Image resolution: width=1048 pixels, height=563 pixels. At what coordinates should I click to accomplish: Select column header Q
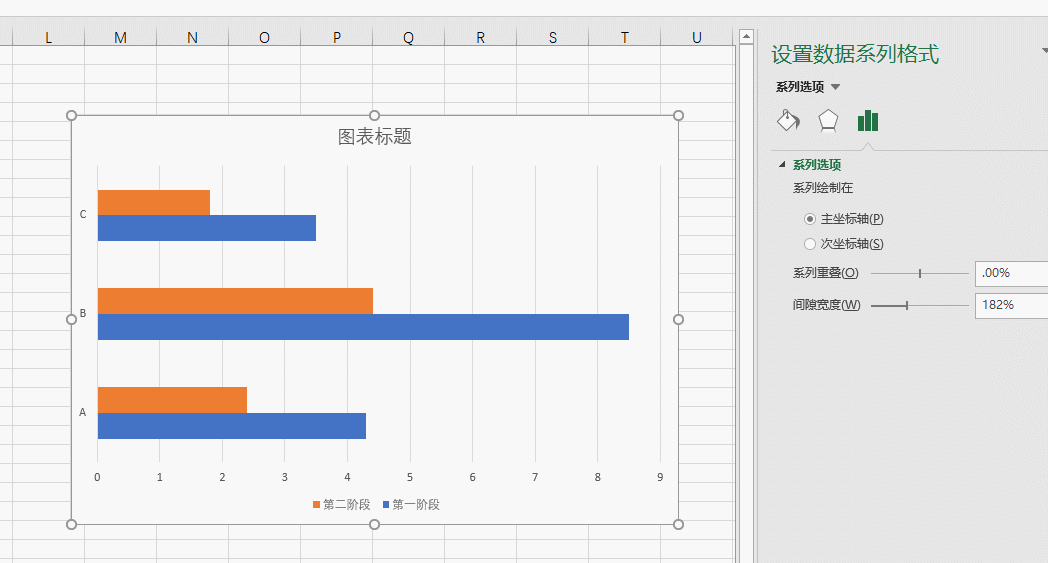pyautogui.click(x=408, y=37)
